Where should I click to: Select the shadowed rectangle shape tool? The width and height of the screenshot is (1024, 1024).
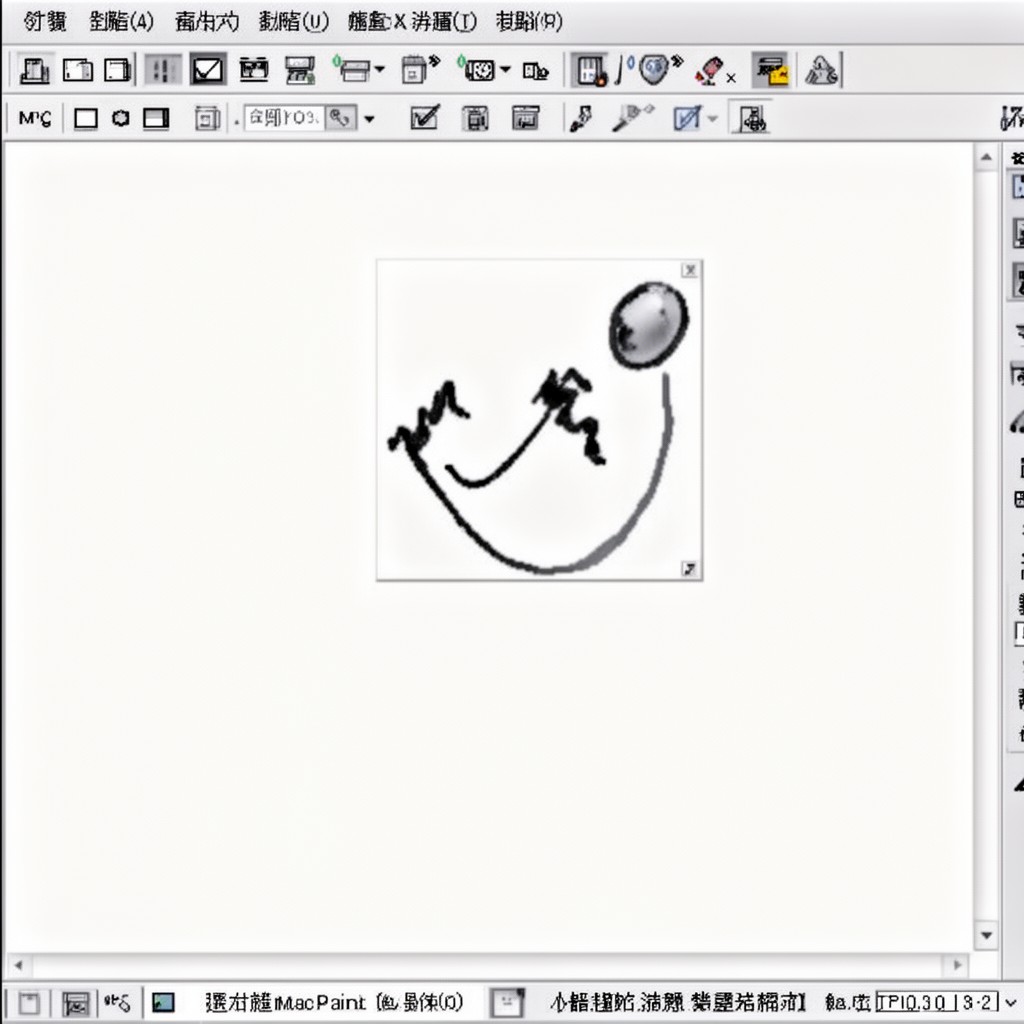[x=156, y=118]
